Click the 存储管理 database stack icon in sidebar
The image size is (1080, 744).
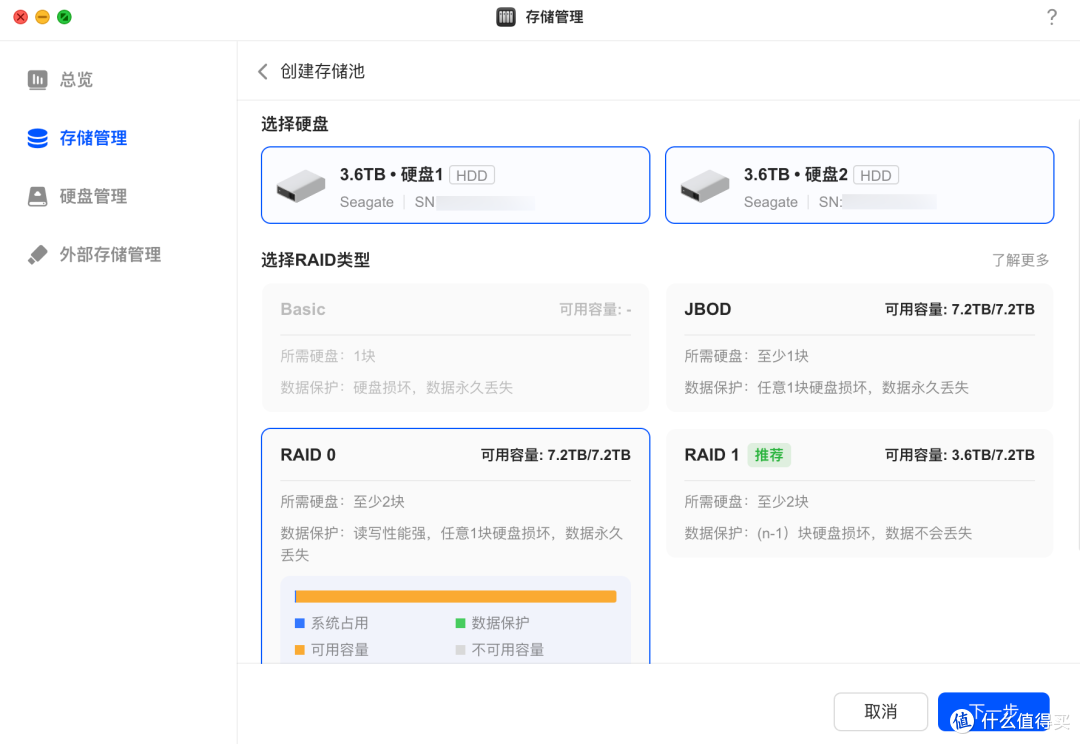37,138
